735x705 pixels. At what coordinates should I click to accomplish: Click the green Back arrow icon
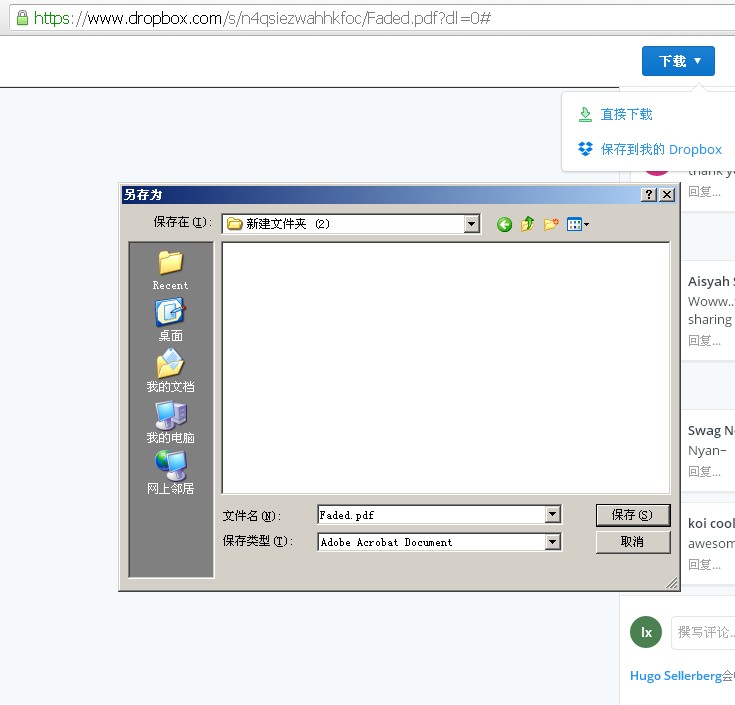pos(504,224)
